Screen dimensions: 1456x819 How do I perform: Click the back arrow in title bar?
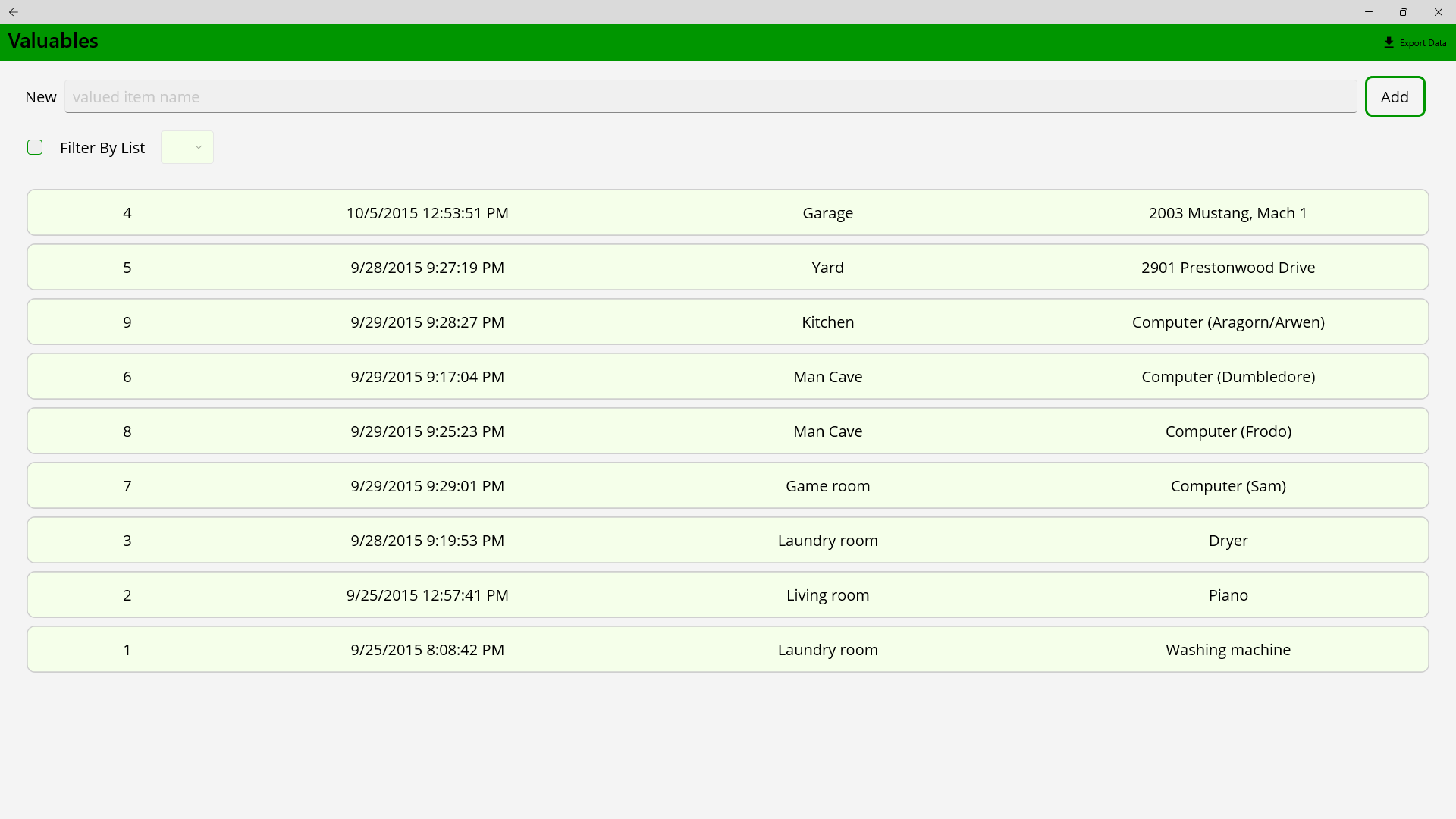point(14,12)
